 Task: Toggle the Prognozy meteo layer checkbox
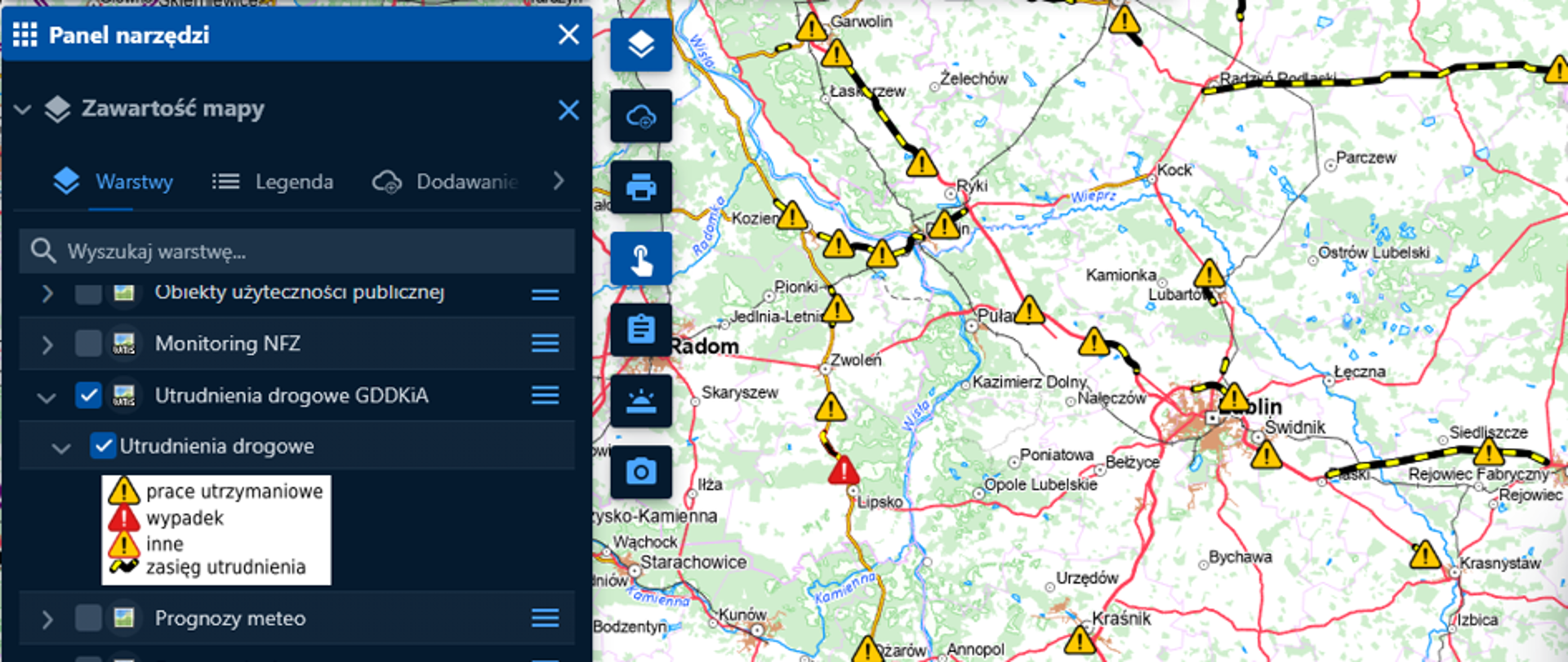88,618
